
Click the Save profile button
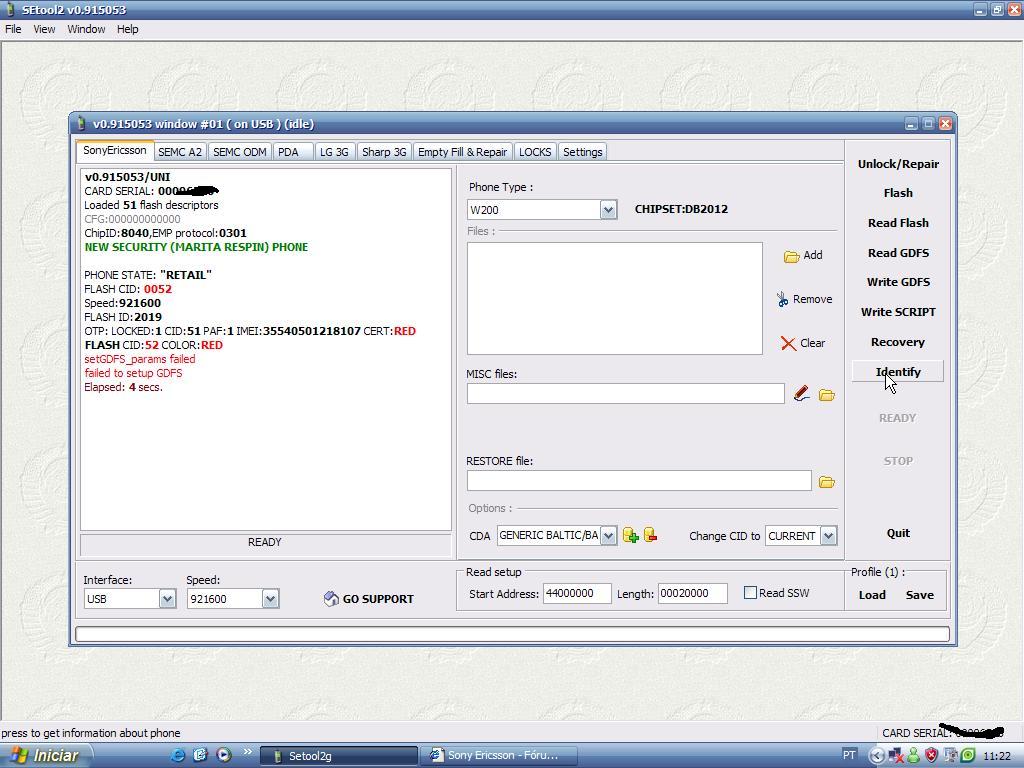pyautogui.click(x=920, y=595)
